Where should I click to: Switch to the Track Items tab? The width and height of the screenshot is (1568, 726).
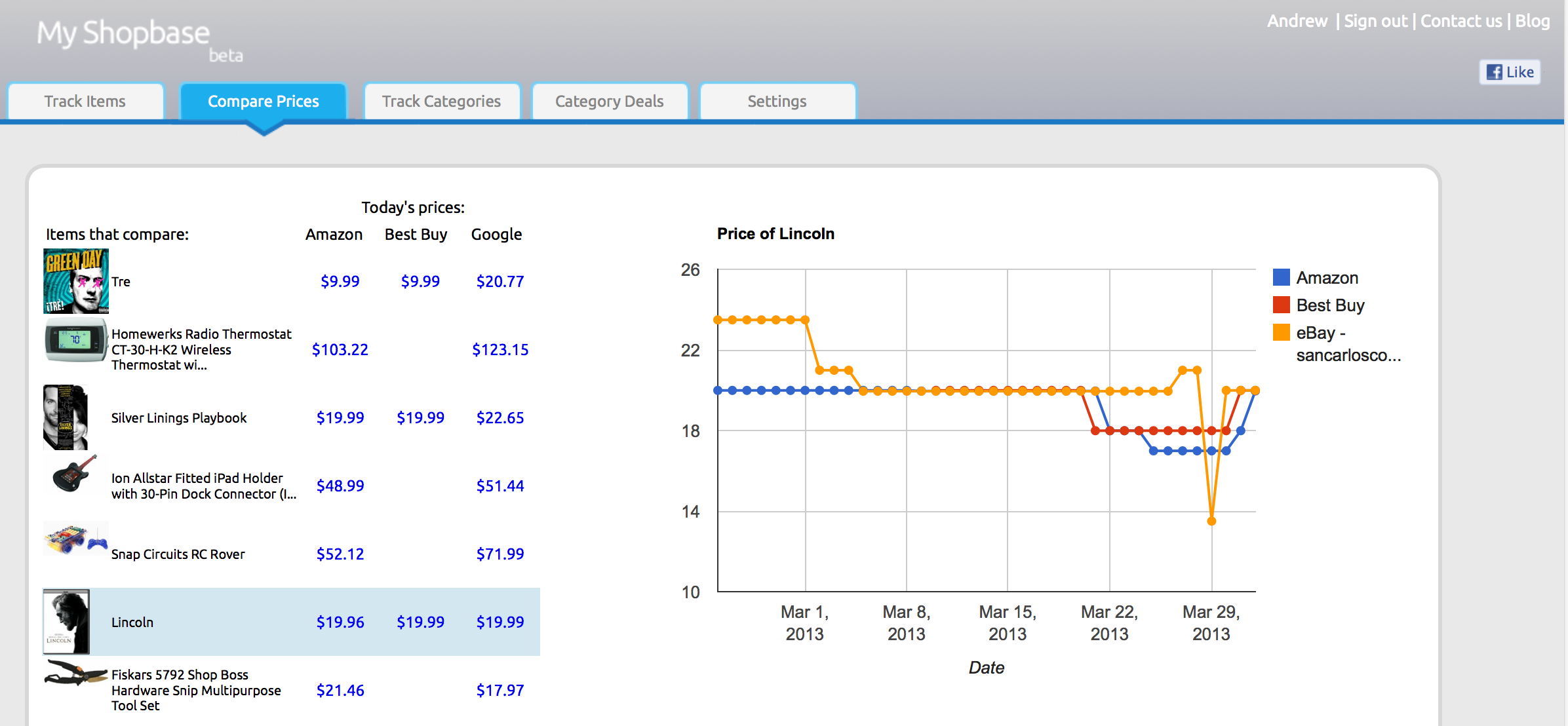point(85,102)
